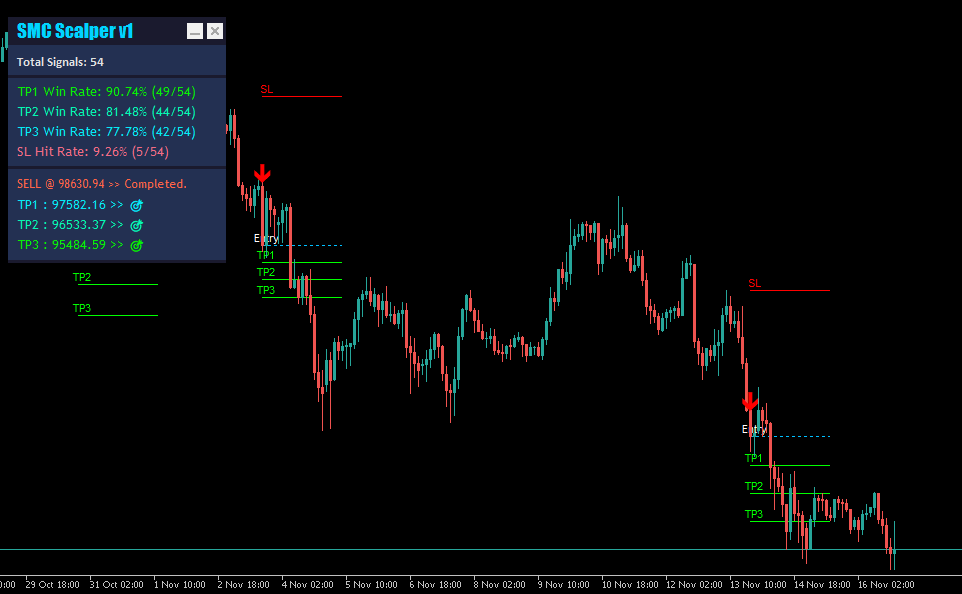962x594 pixels.
Task: Click the dashed Entry line near 13 Nov
Action: (791, 436)
